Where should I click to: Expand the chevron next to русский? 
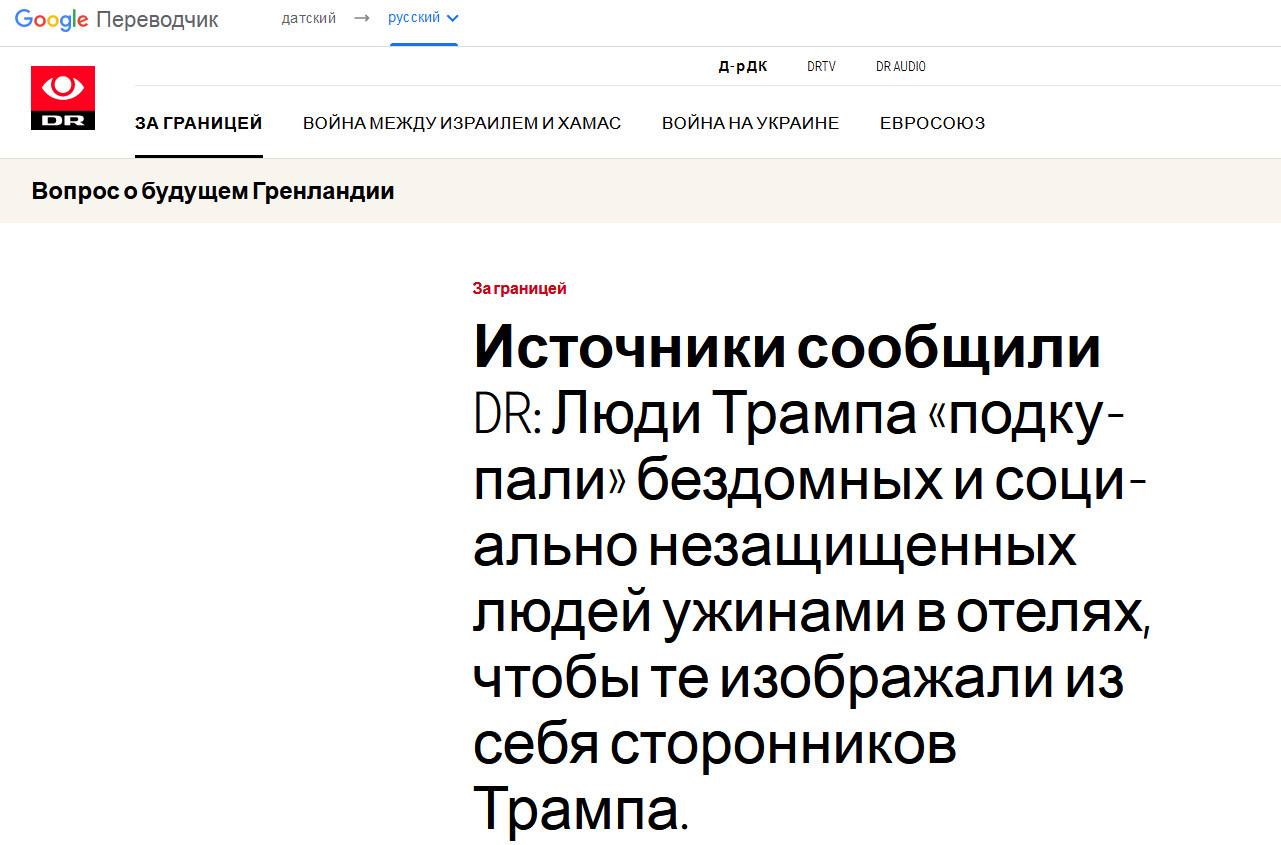point(452,18)
